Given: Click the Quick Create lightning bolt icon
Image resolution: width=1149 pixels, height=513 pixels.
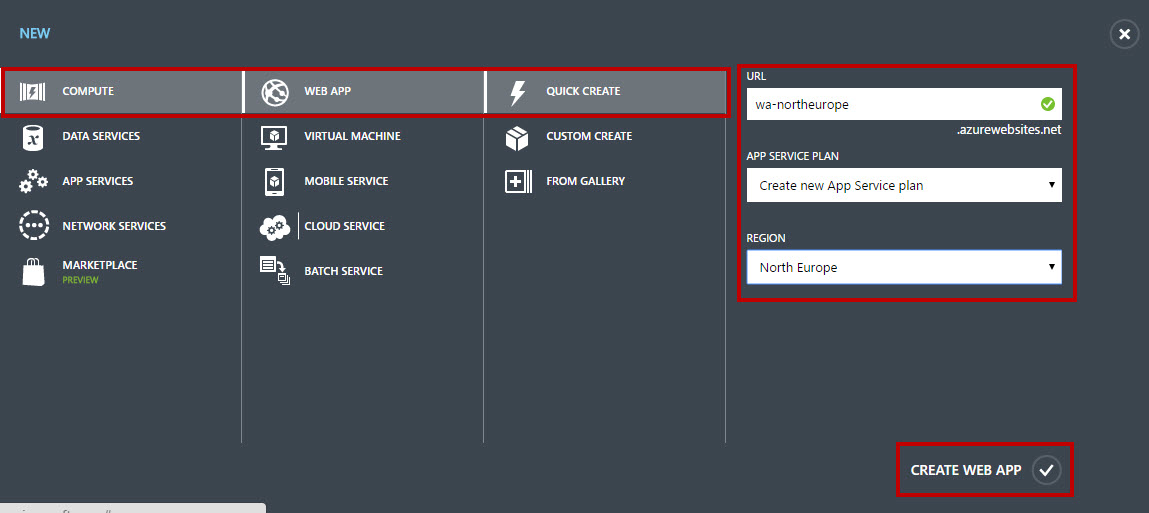Looking at the screenshot, I should (517, 92).
